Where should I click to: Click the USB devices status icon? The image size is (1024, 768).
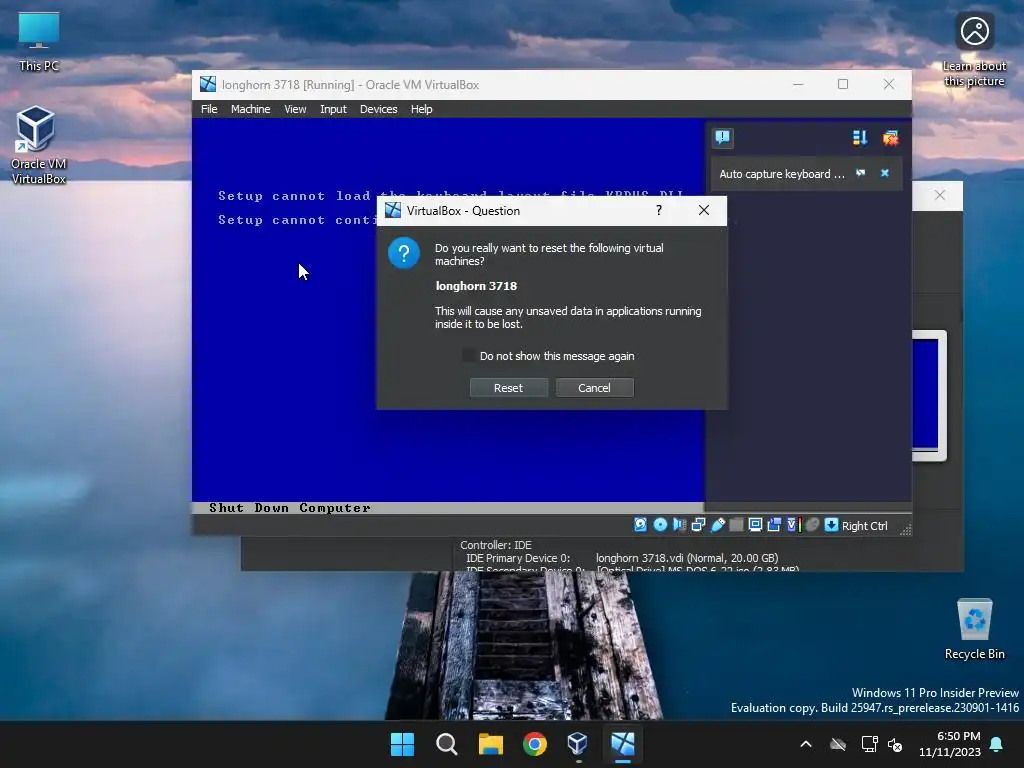point(717,525)
